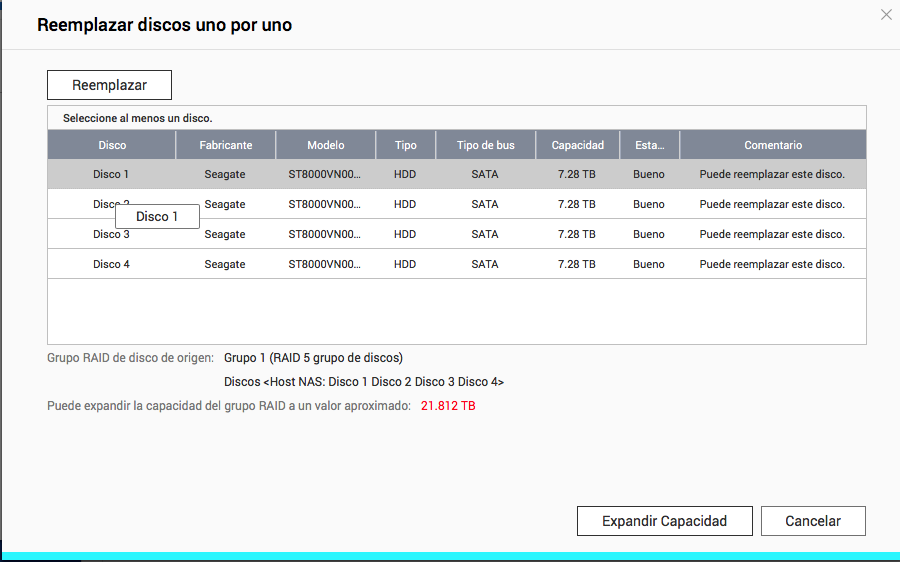Screen dimensions: 900x562
Task: Sort by the Fabricante column header
Action: [225, 145]
